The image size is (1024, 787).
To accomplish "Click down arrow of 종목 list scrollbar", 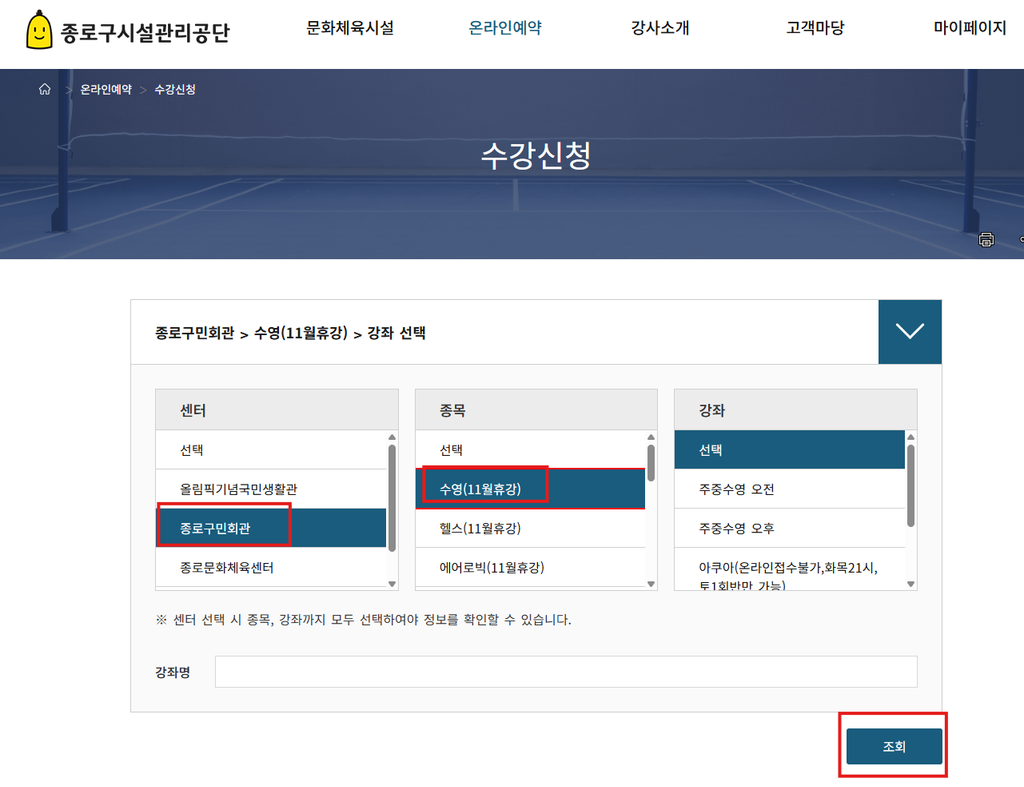I will (651, 584).
